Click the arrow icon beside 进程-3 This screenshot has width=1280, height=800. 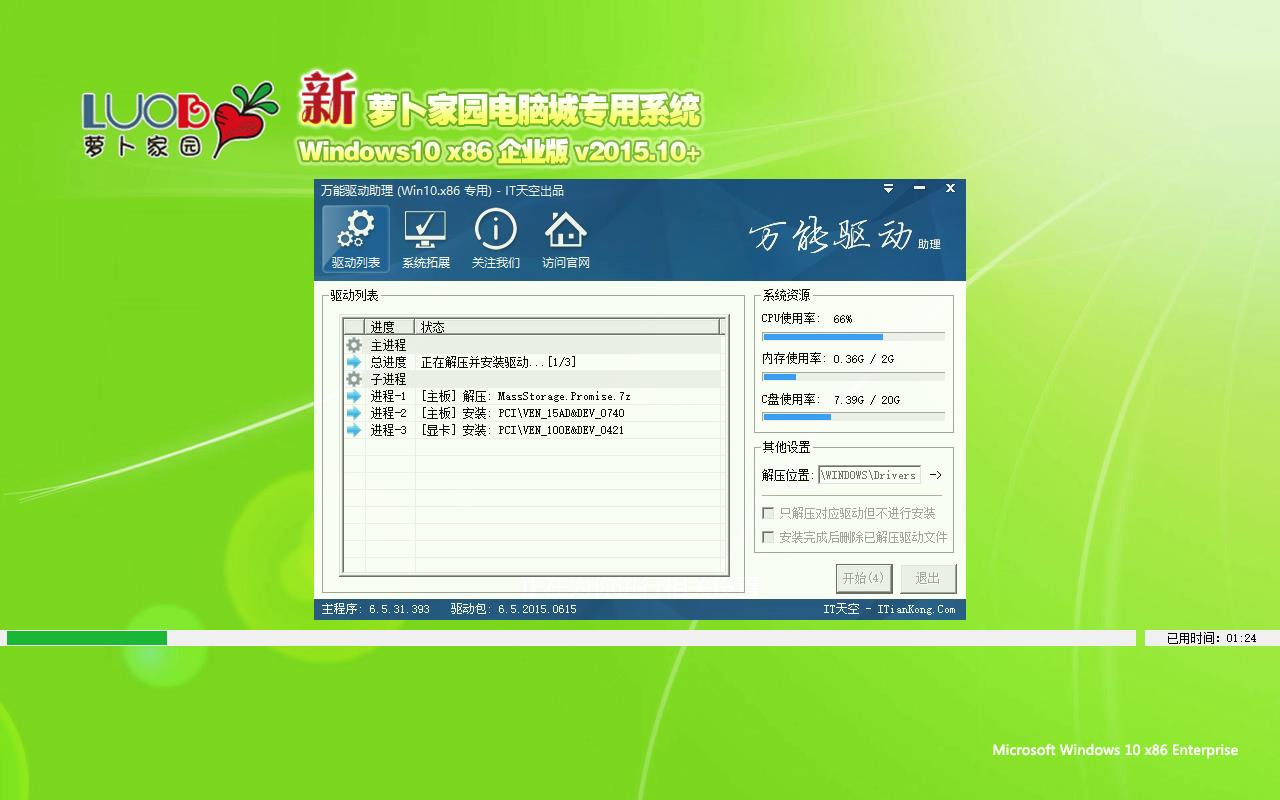click(353, 430)
